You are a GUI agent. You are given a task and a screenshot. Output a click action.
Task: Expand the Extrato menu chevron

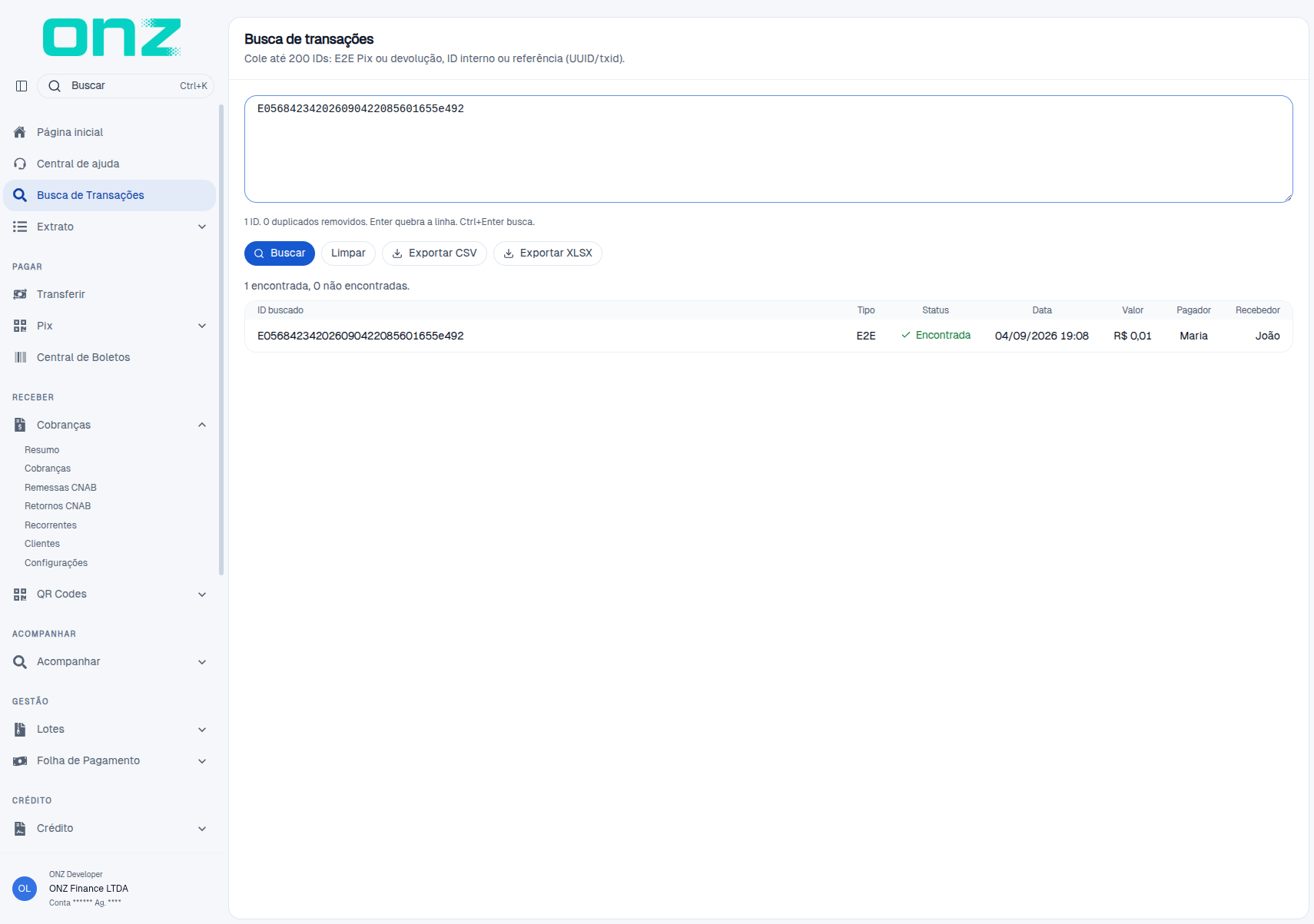(202, 227)
